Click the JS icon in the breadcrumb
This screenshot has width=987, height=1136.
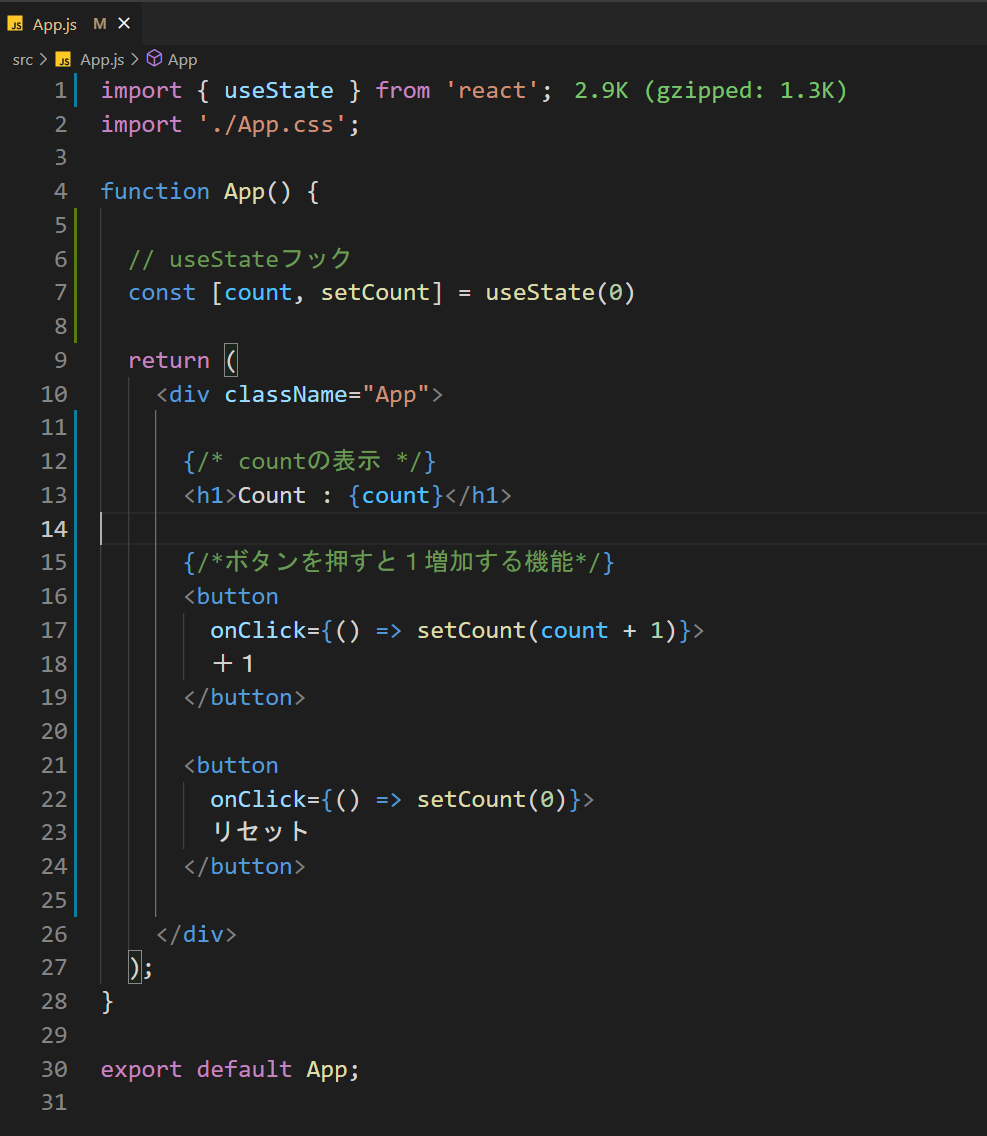64,60
